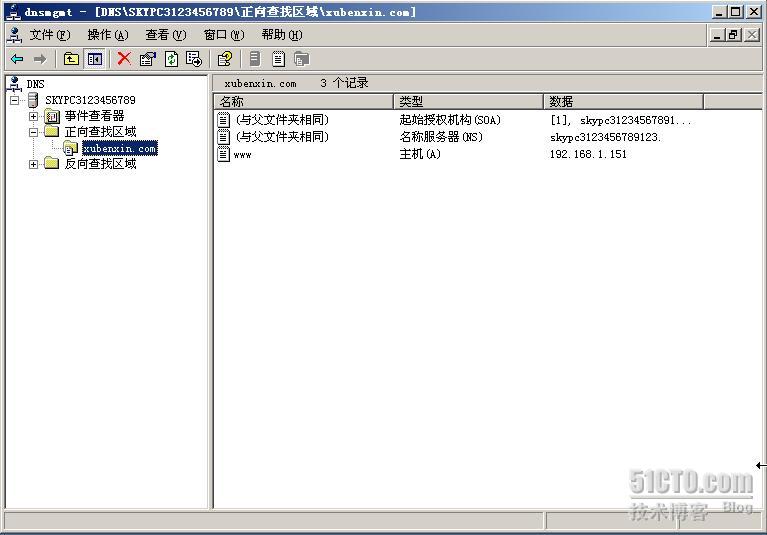Click the [1], skypc31234567891... data cell
The image size is (767, 535).
click(621, 120)
